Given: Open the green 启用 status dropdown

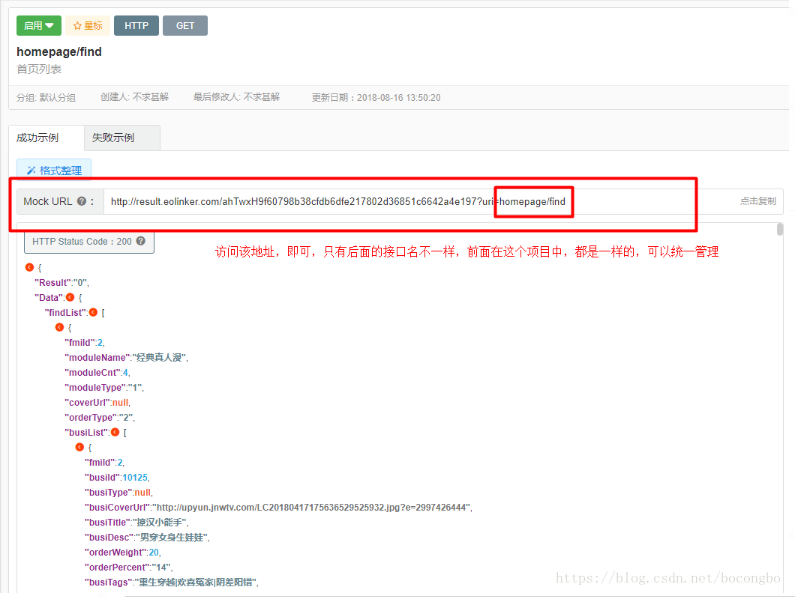Looking at the screenshot, I should coord(39,25).
